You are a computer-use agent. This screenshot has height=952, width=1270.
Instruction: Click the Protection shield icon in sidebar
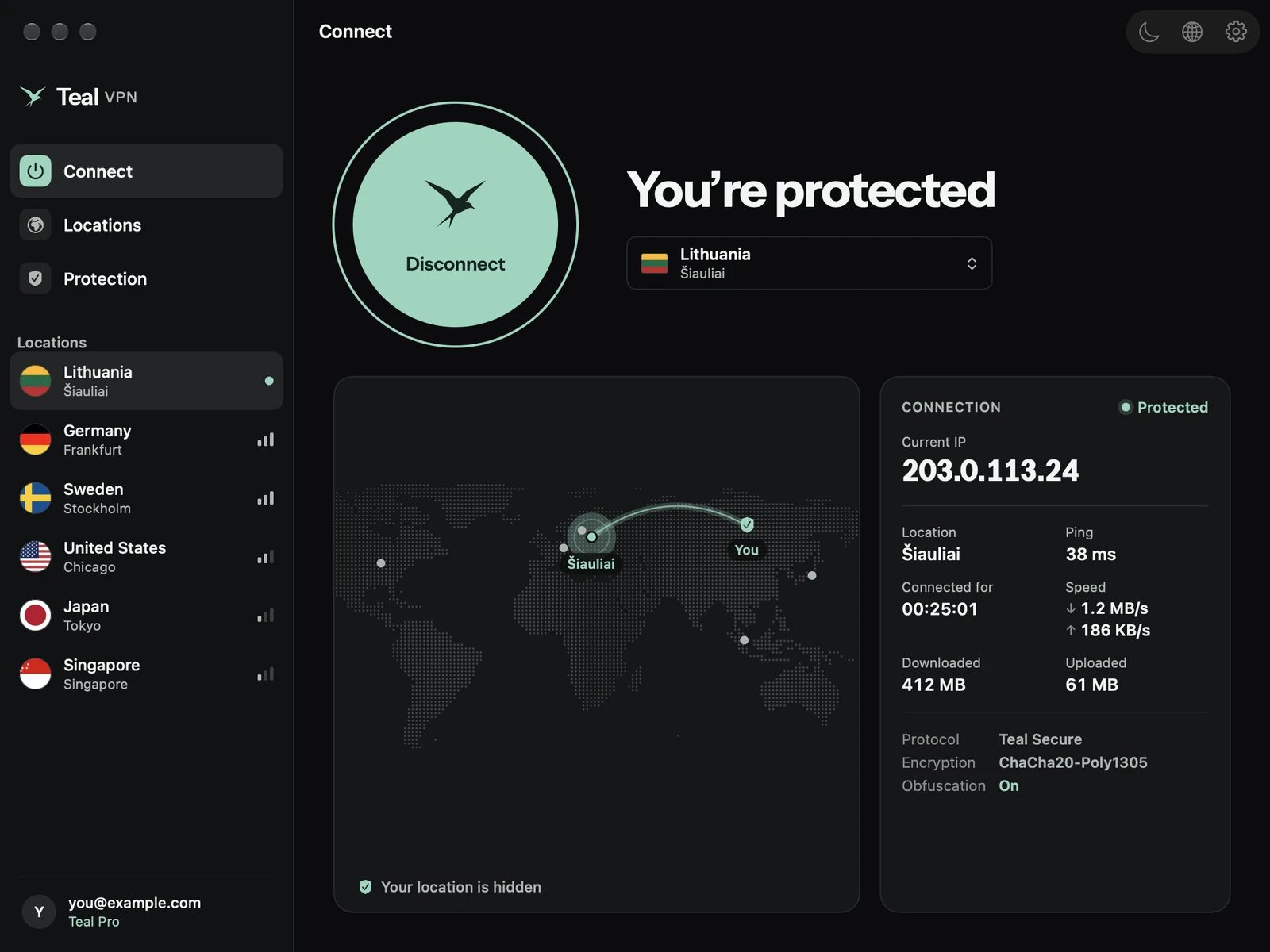[35, 279]
